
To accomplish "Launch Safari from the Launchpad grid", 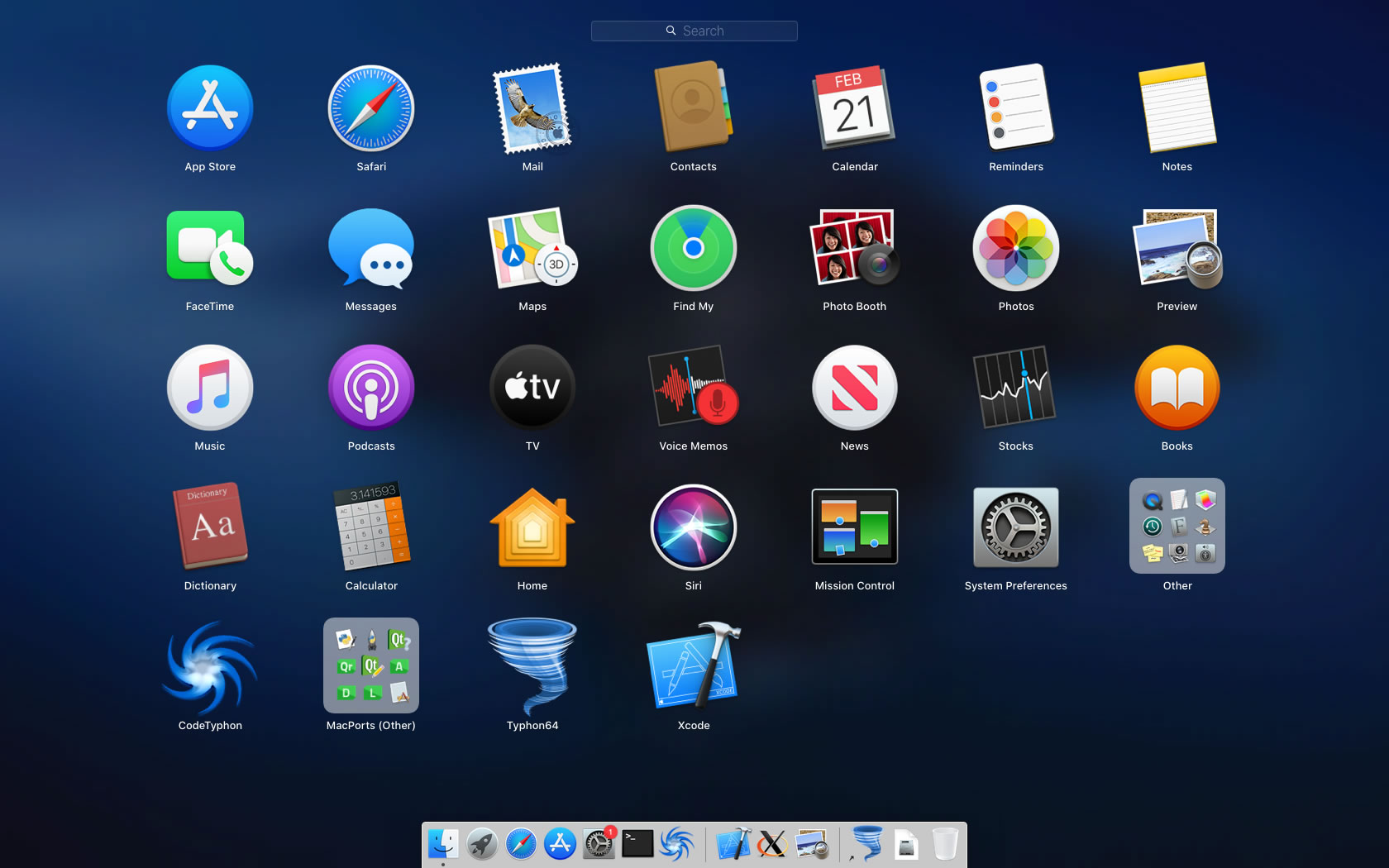I will [371, 108].
